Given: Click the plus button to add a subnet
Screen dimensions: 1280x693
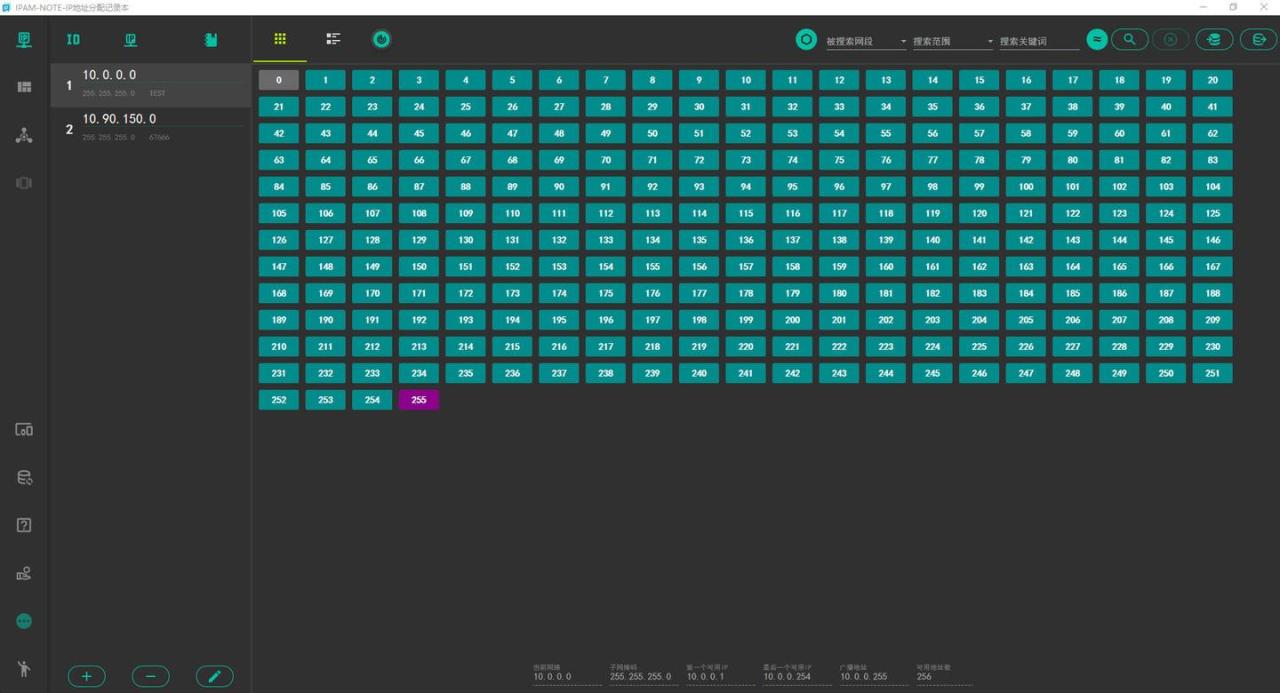Looking at the screenshot, I should pyautogui.click(x=86, y=677).
